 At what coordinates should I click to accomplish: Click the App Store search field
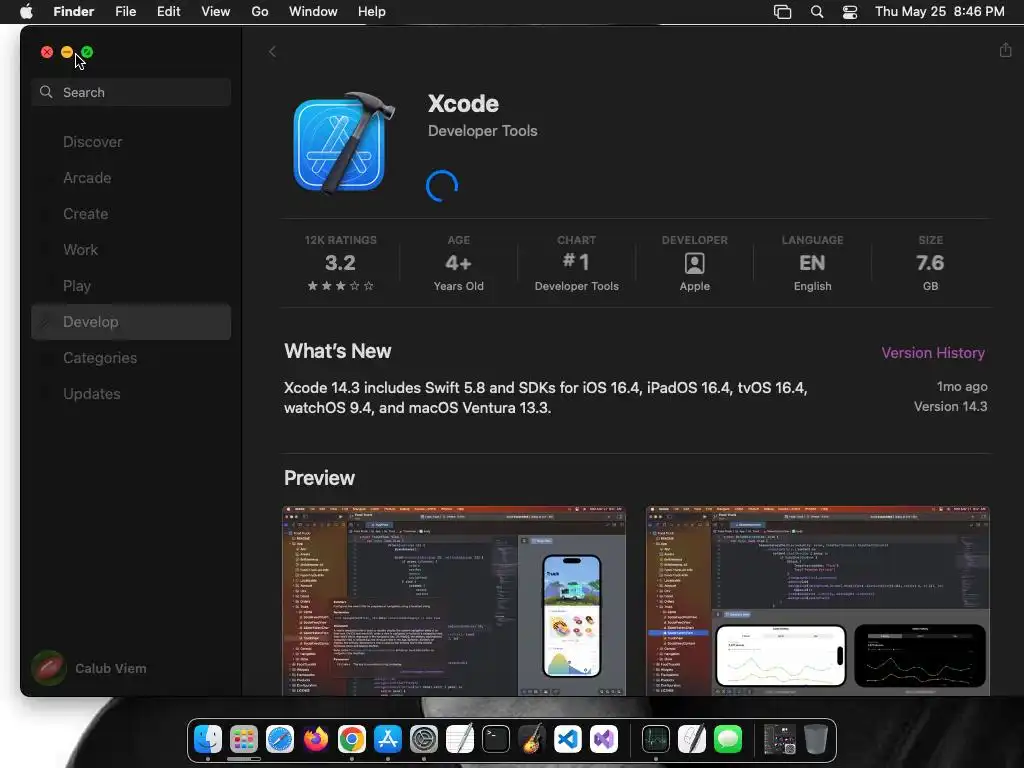pyautogui.click(x=131, y=92)
